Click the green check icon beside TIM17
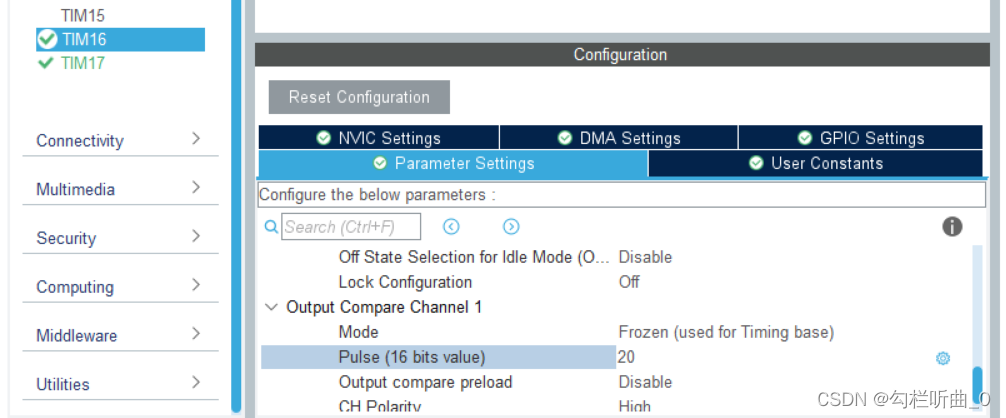 coord(46,63)
